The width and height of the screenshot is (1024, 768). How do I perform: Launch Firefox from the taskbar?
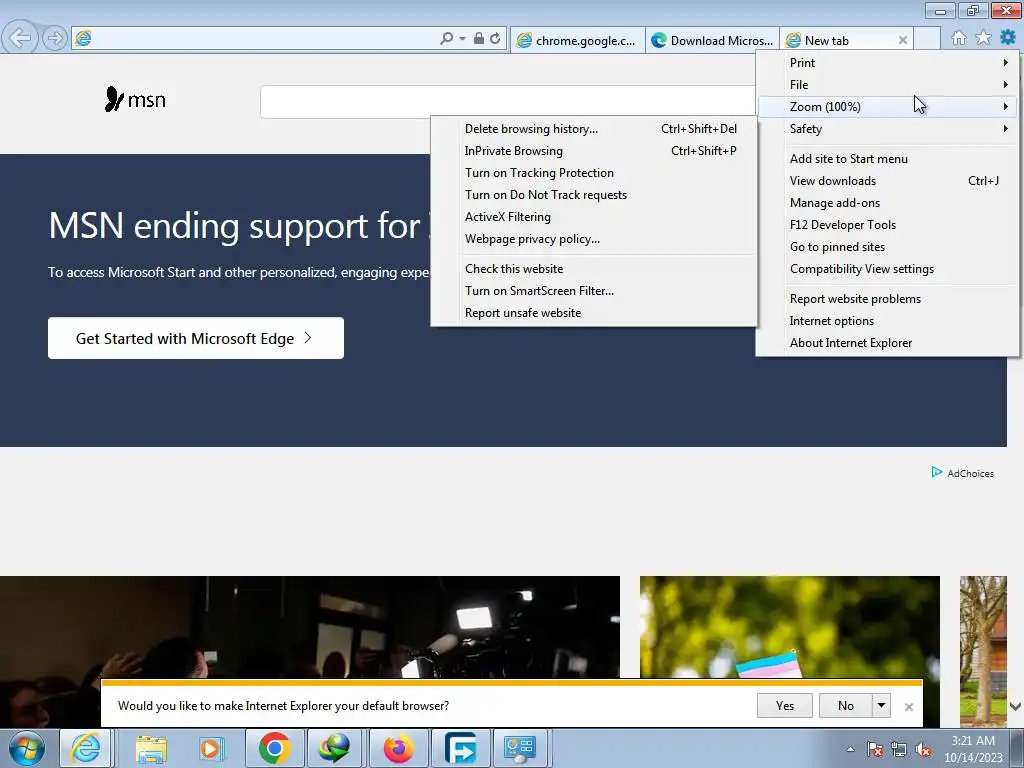(x=397, y=748)
